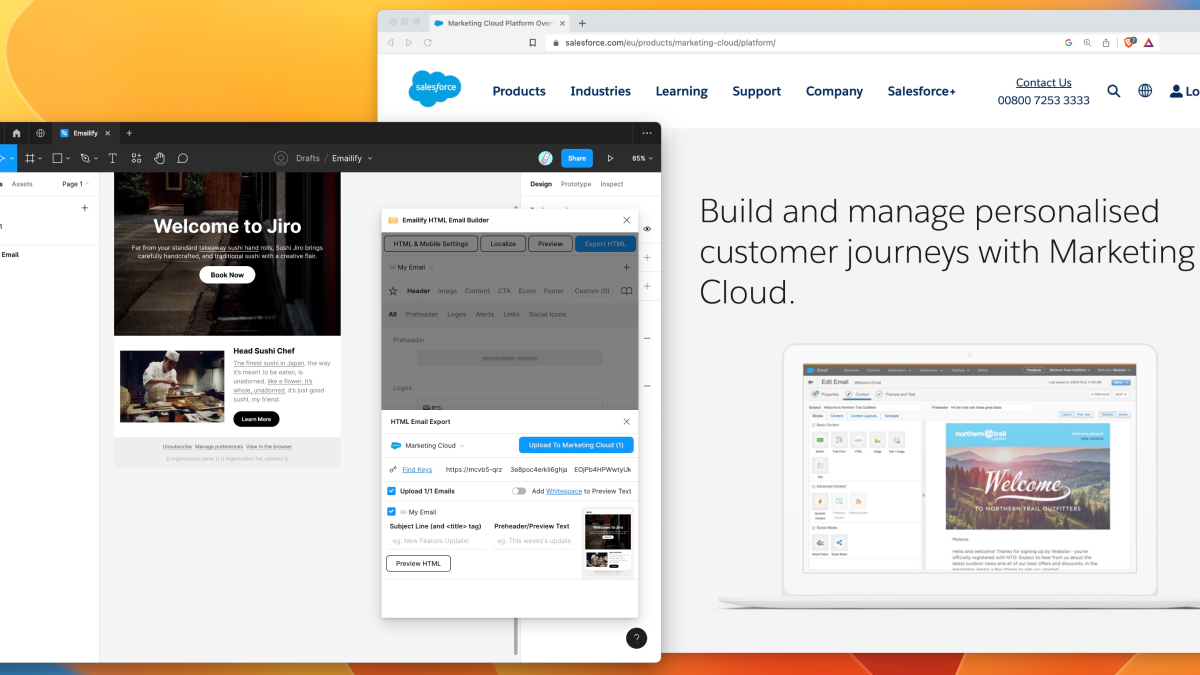Click the browser reload icon
Image resolution: width=1200 pixels, height=675 pixels.
(428, 43)
